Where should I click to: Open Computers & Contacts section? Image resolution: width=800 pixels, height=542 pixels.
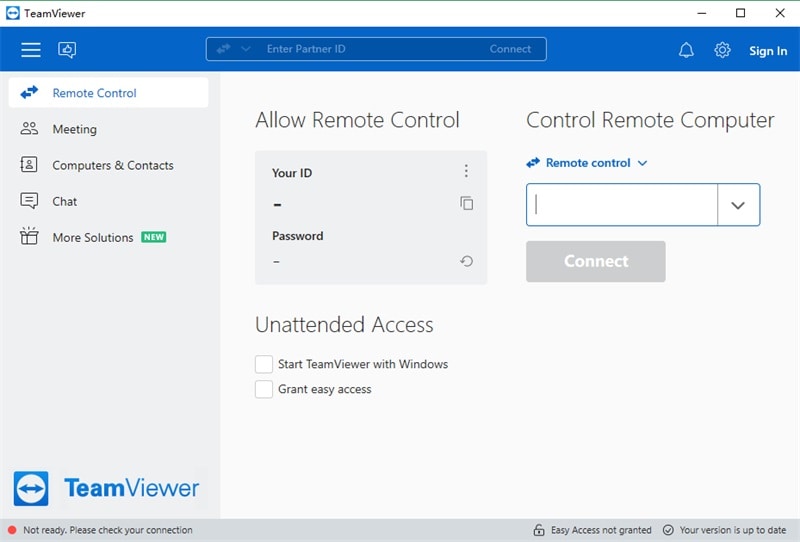click(x=112, y=165)
